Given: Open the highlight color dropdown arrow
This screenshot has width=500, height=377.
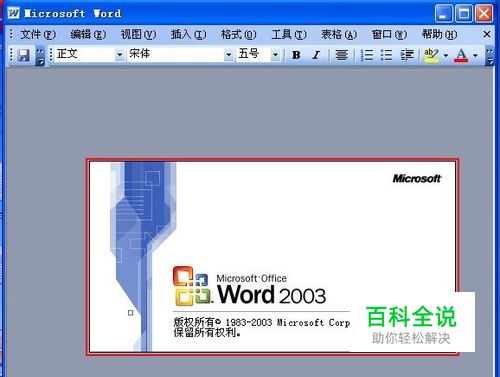Looking at the screenshot, I should pyautogui.click(x=446, y=55).
